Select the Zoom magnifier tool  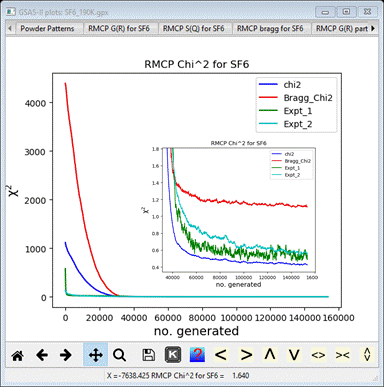coord(119,355)
